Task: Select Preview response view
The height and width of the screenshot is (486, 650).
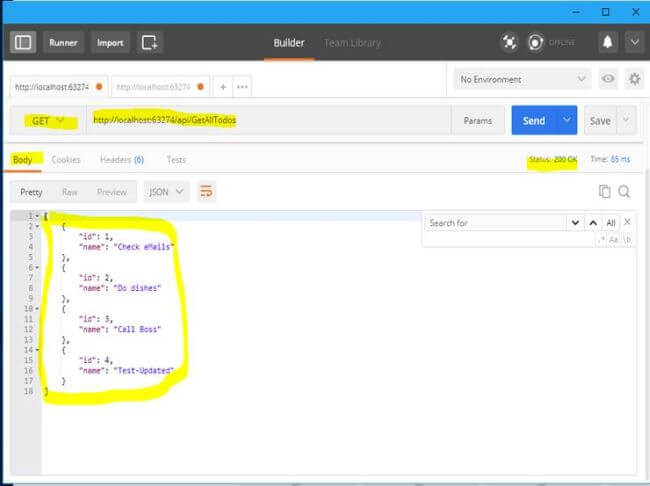Action: [112, 192]
